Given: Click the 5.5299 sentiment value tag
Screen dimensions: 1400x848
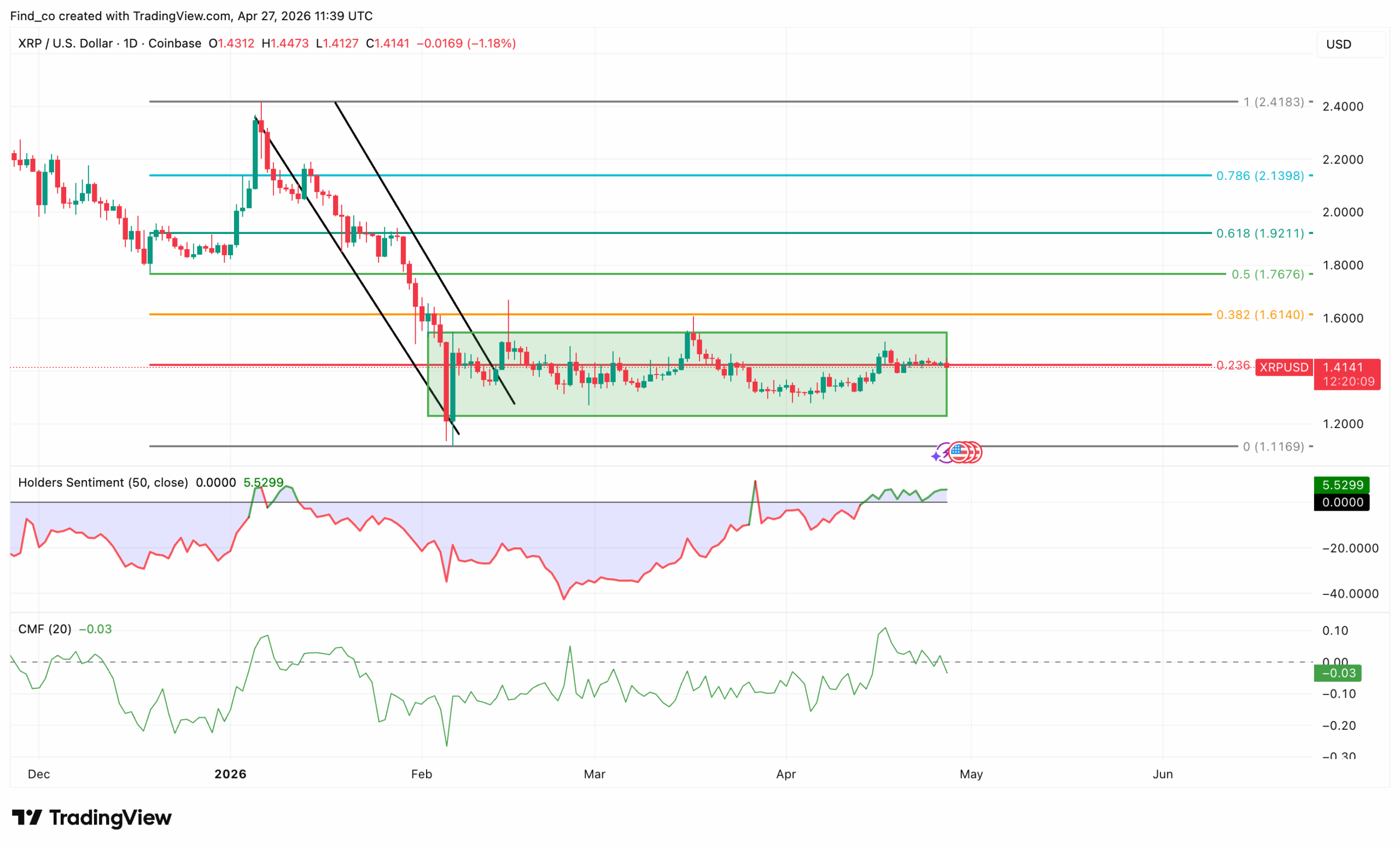Looking at the screenshot, I should (1341, 485).
